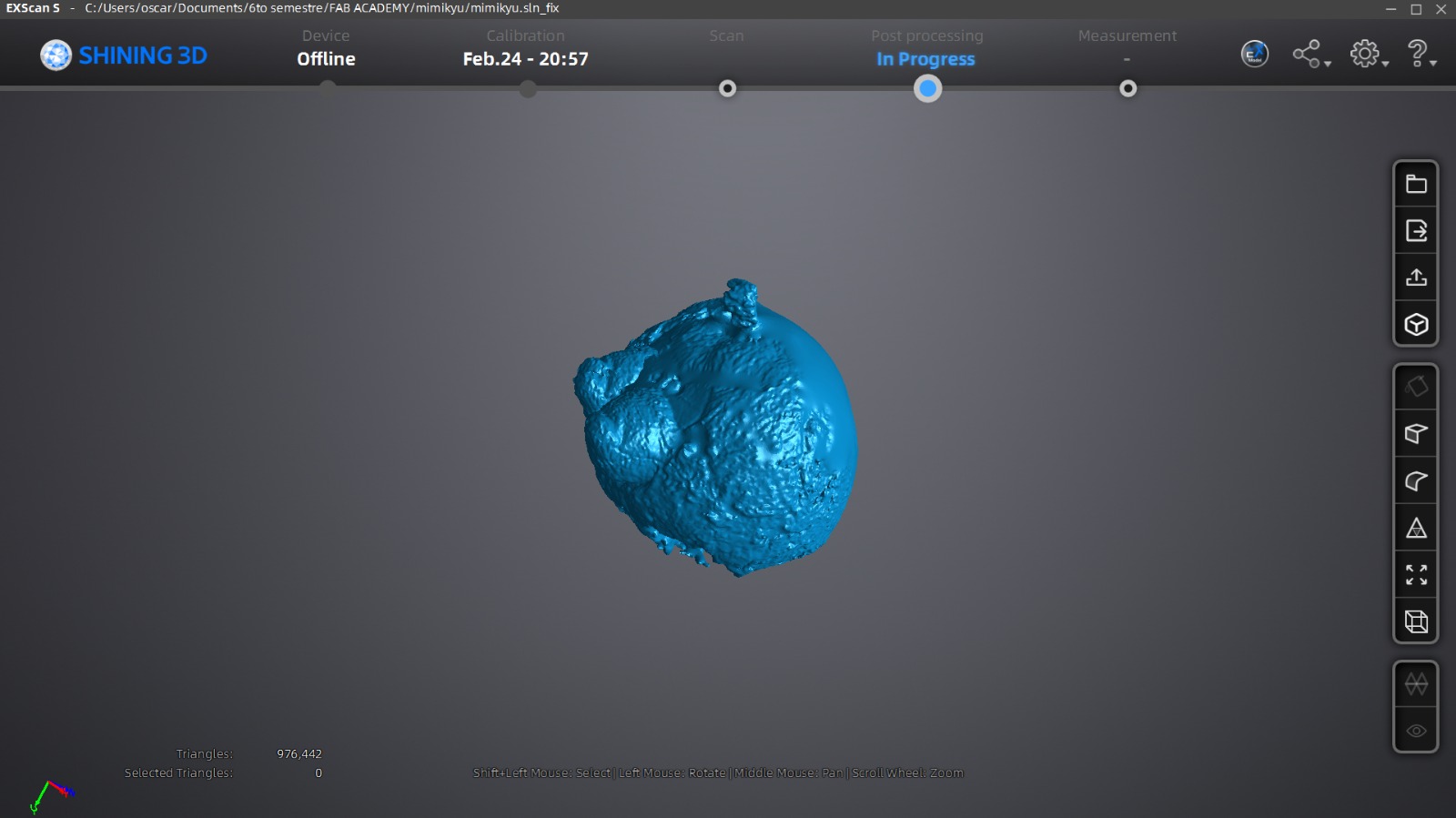
Task: Click the In Progress status label
Action: [925, 59]
